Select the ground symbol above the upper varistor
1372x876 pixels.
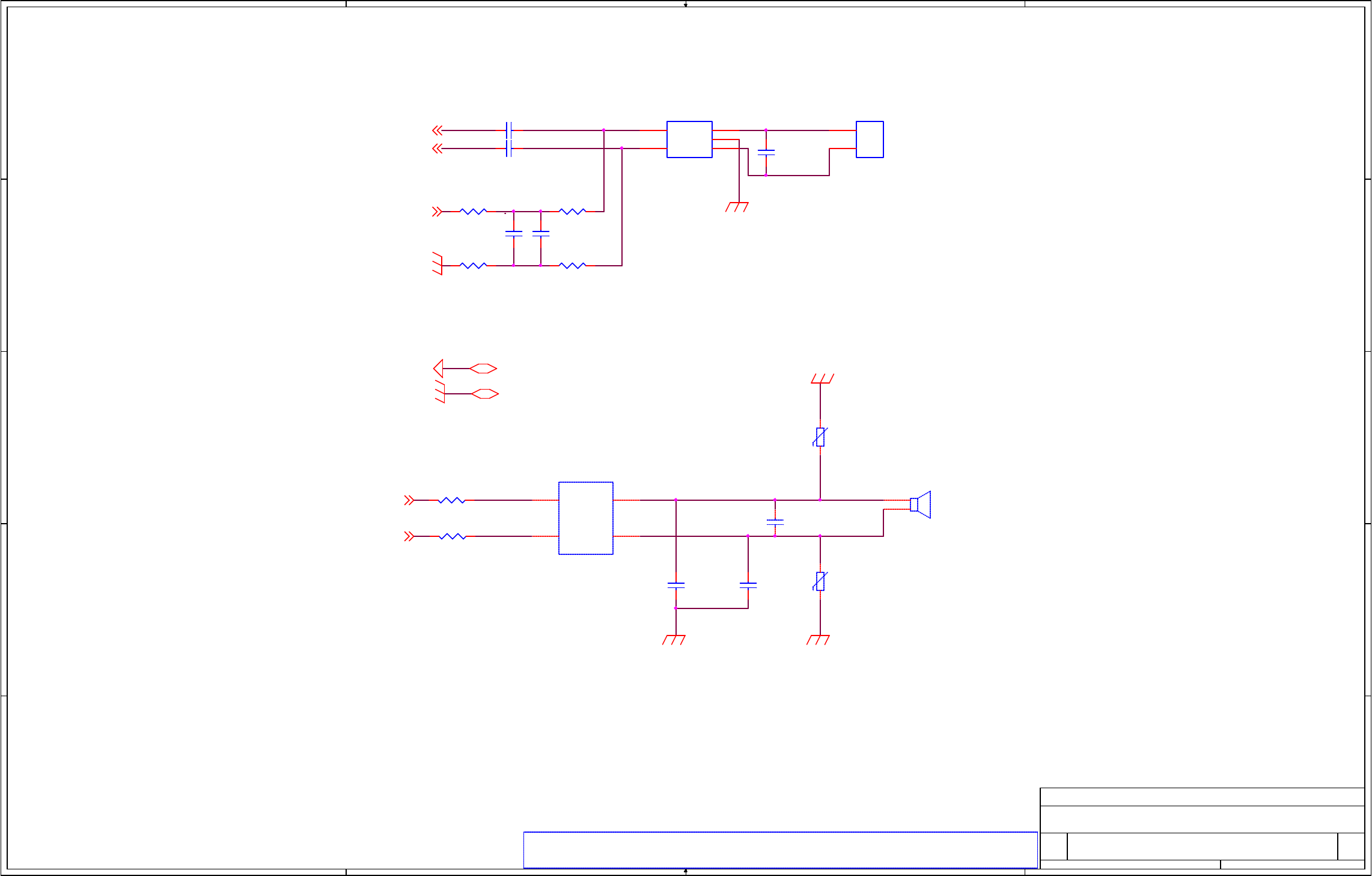tap(823, 378)
